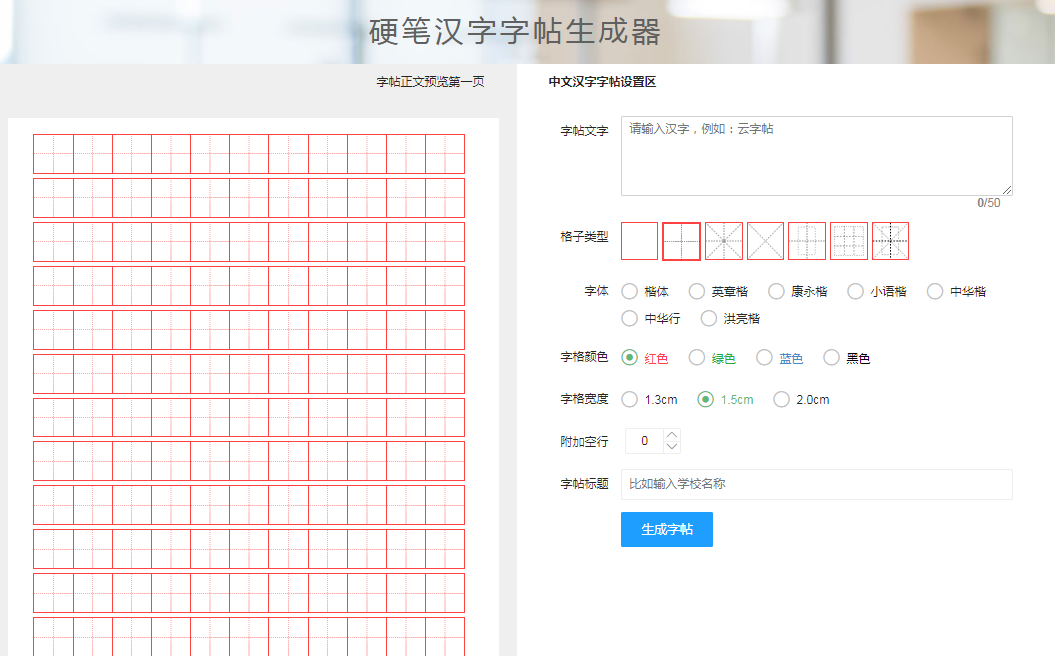1055x656 pixels.
Task: Click the 0/50 character counter
Action: coord(988,203)
